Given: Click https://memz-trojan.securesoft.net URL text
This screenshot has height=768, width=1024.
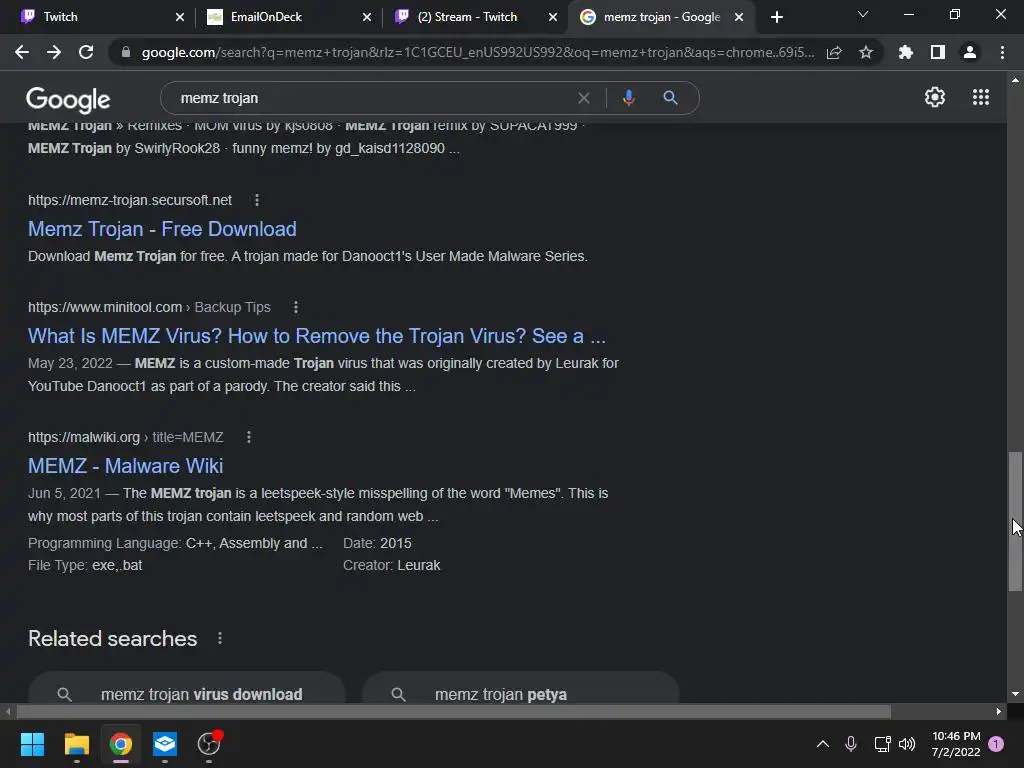Looking at the screenshot, I should coord(130,200).
